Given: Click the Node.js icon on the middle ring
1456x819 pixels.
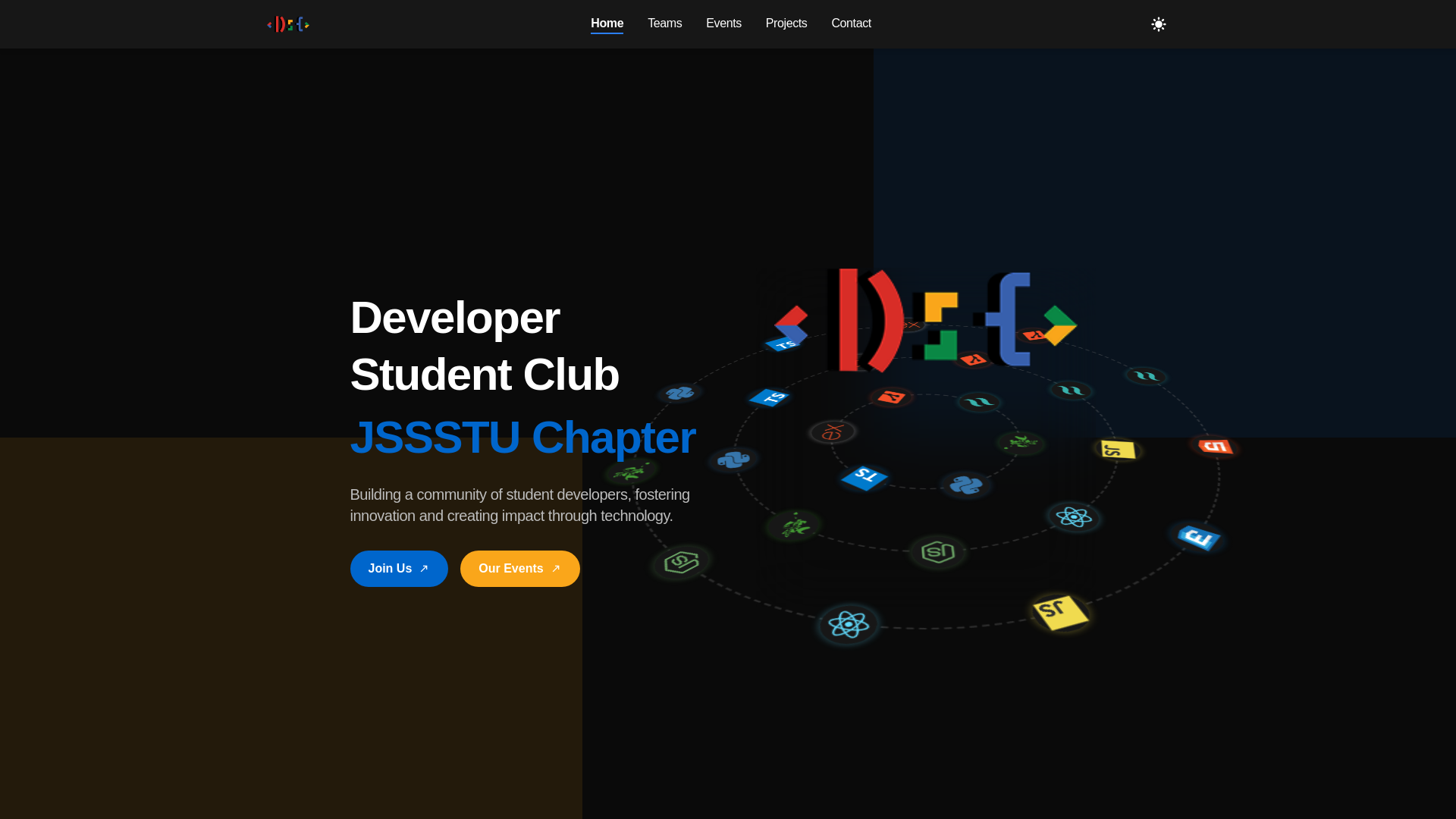Looking at the screenshot, I should coord(938,552).
